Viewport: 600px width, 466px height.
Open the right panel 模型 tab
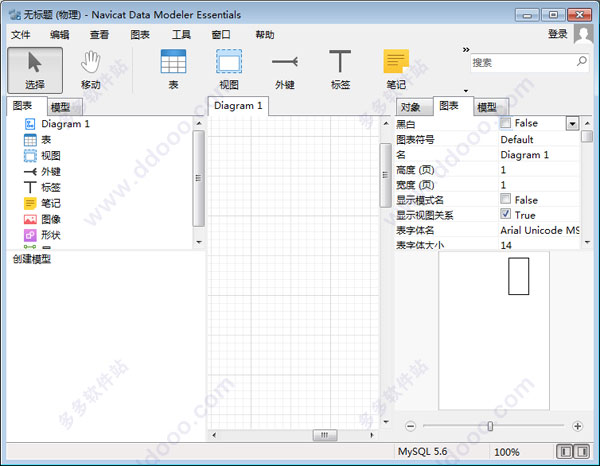491,107
